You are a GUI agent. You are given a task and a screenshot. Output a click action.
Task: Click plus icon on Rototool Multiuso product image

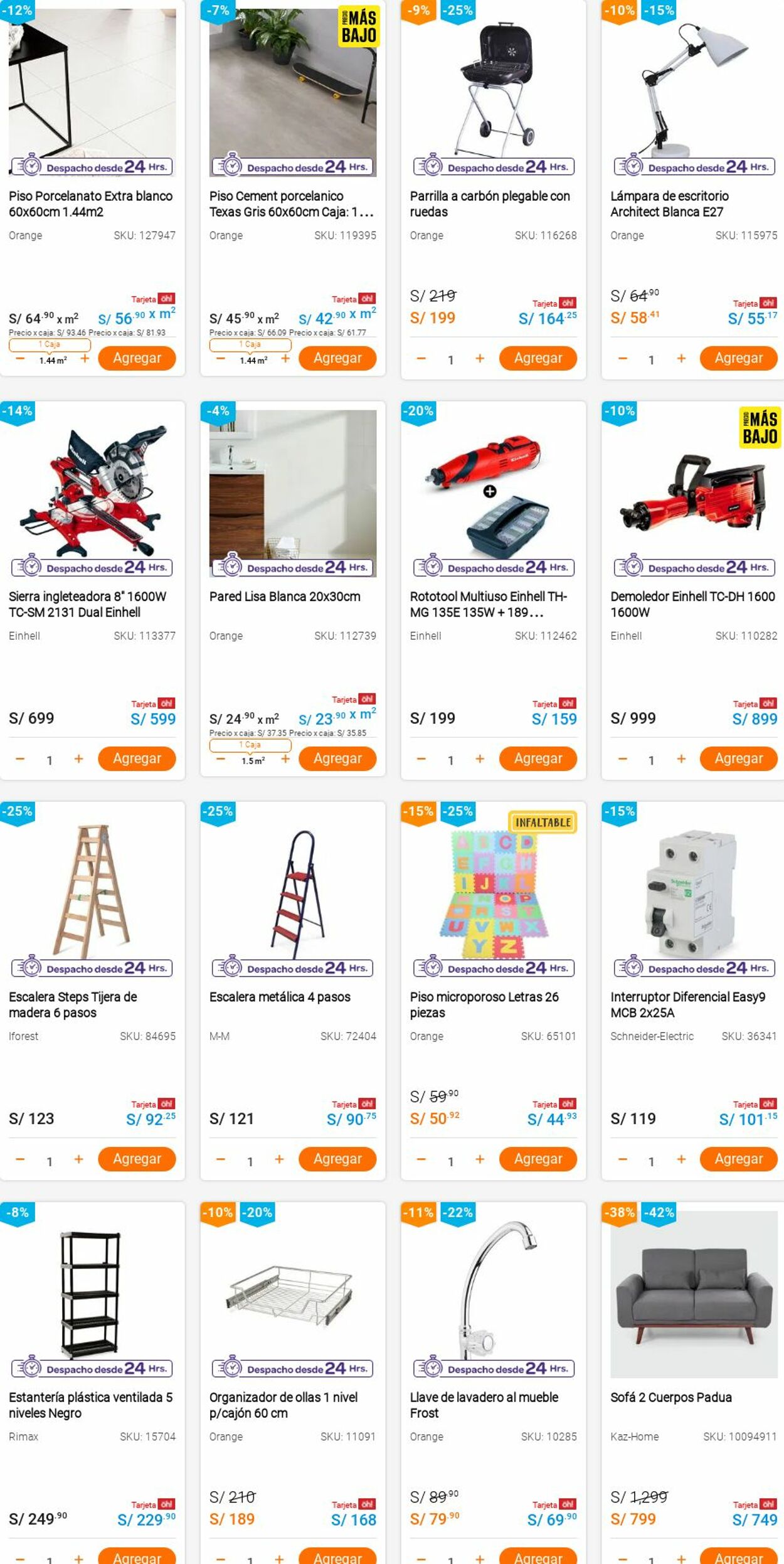(490, 491)
